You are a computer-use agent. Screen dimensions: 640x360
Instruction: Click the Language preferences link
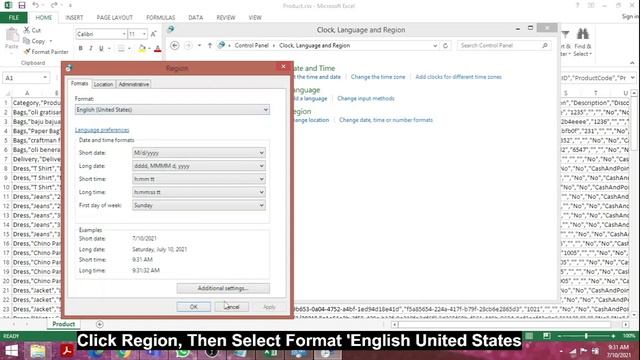tap(102, 130)
